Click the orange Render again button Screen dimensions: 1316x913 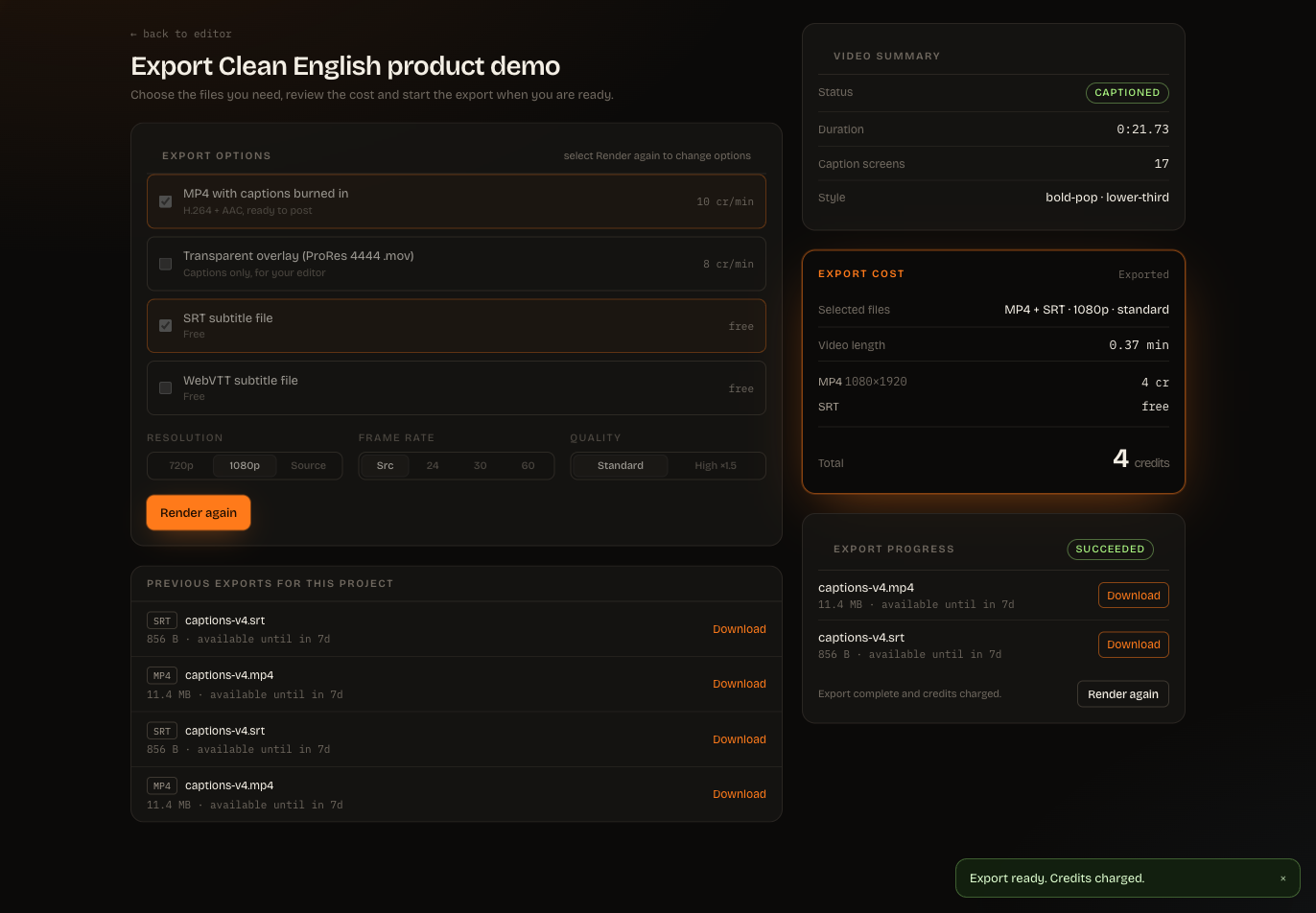point(199,513)
